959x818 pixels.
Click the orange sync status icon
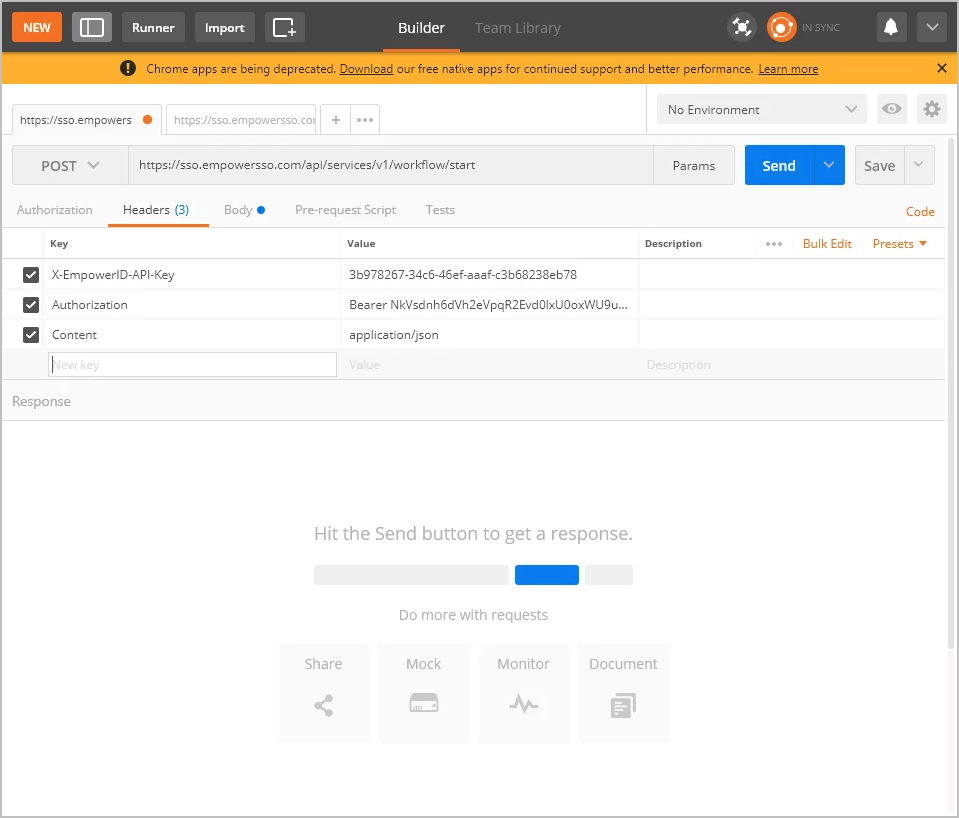[781, 27]
